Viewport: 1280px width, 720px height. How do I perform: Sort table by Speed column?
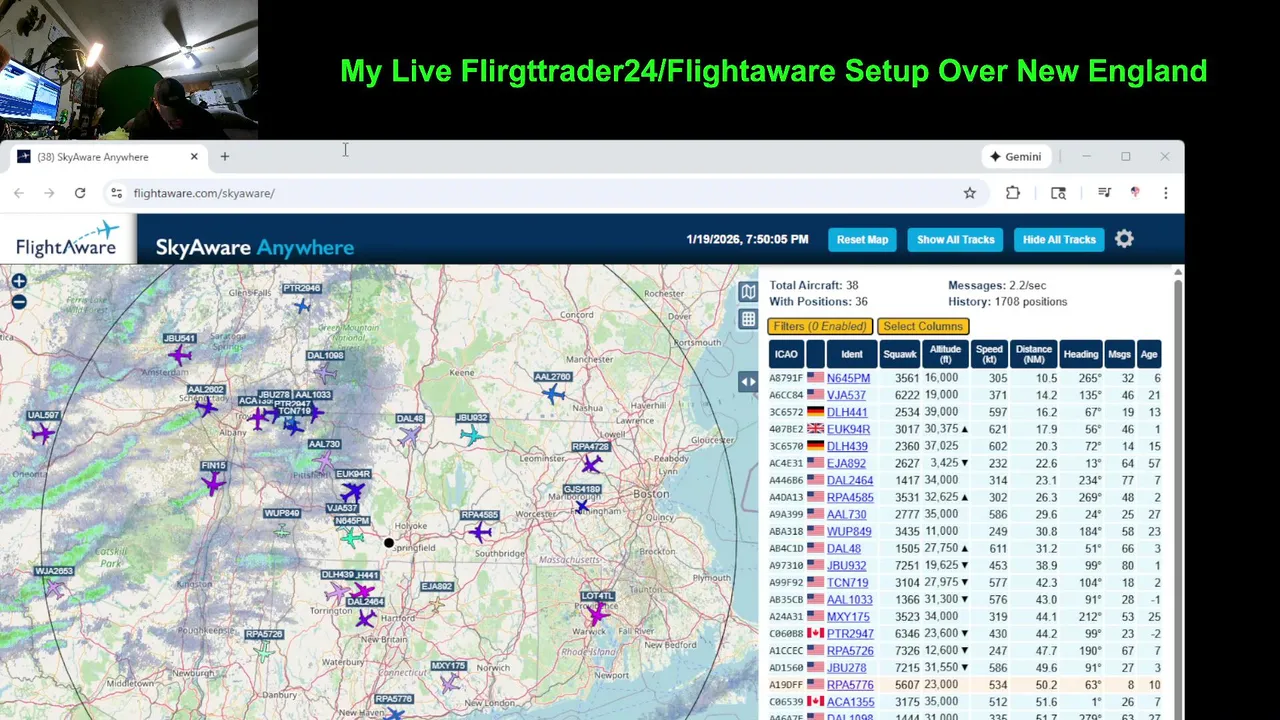click(x=989, y=354)
